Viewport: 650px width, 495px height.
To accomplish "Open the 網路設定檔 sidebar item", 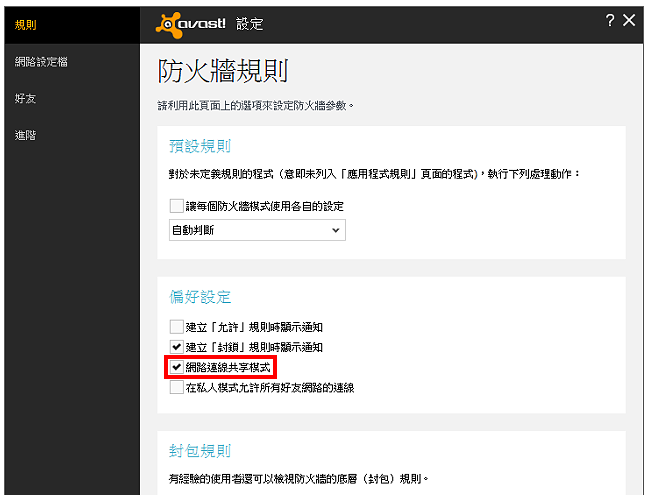I will click(41, 62).
